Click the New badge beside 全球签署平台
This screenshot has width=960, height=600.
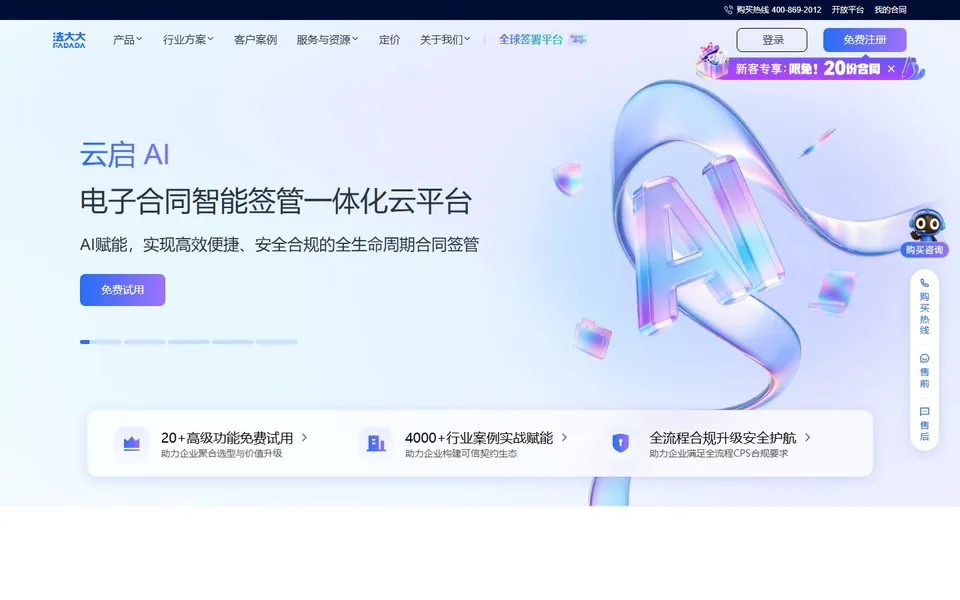(578, 39)
